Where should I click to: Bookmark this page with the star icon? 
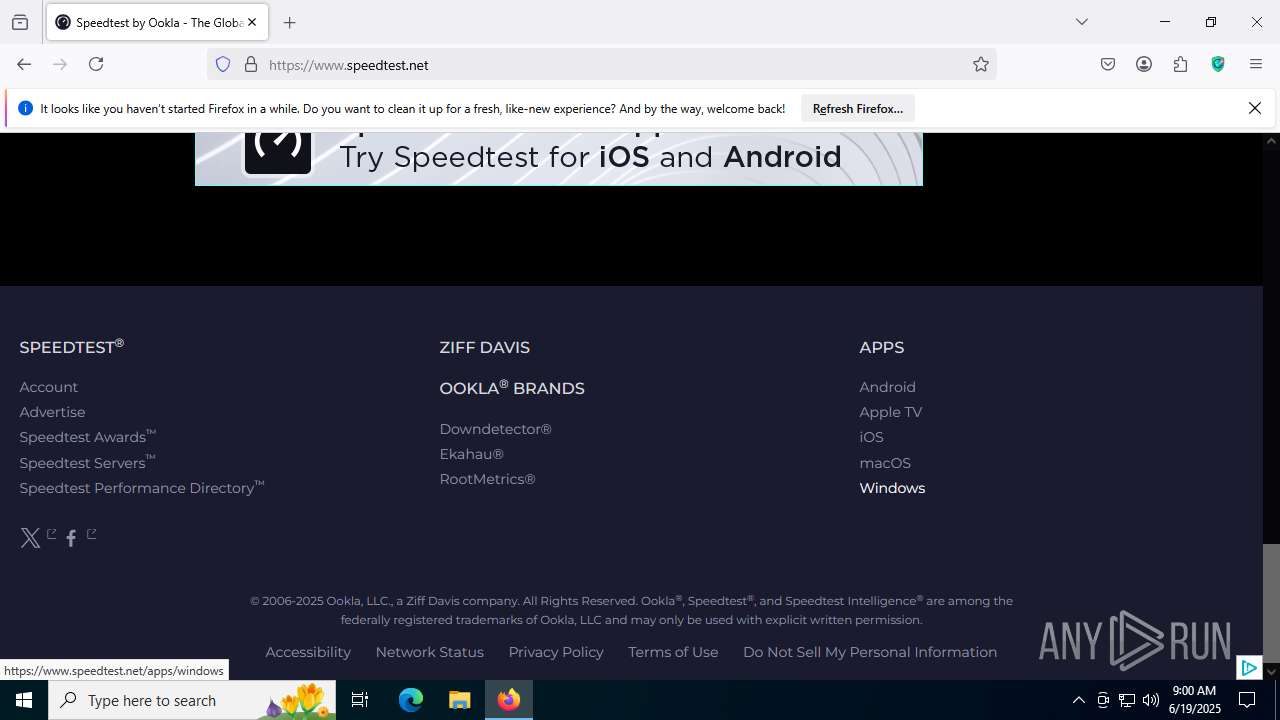click(x=981, y=64)
